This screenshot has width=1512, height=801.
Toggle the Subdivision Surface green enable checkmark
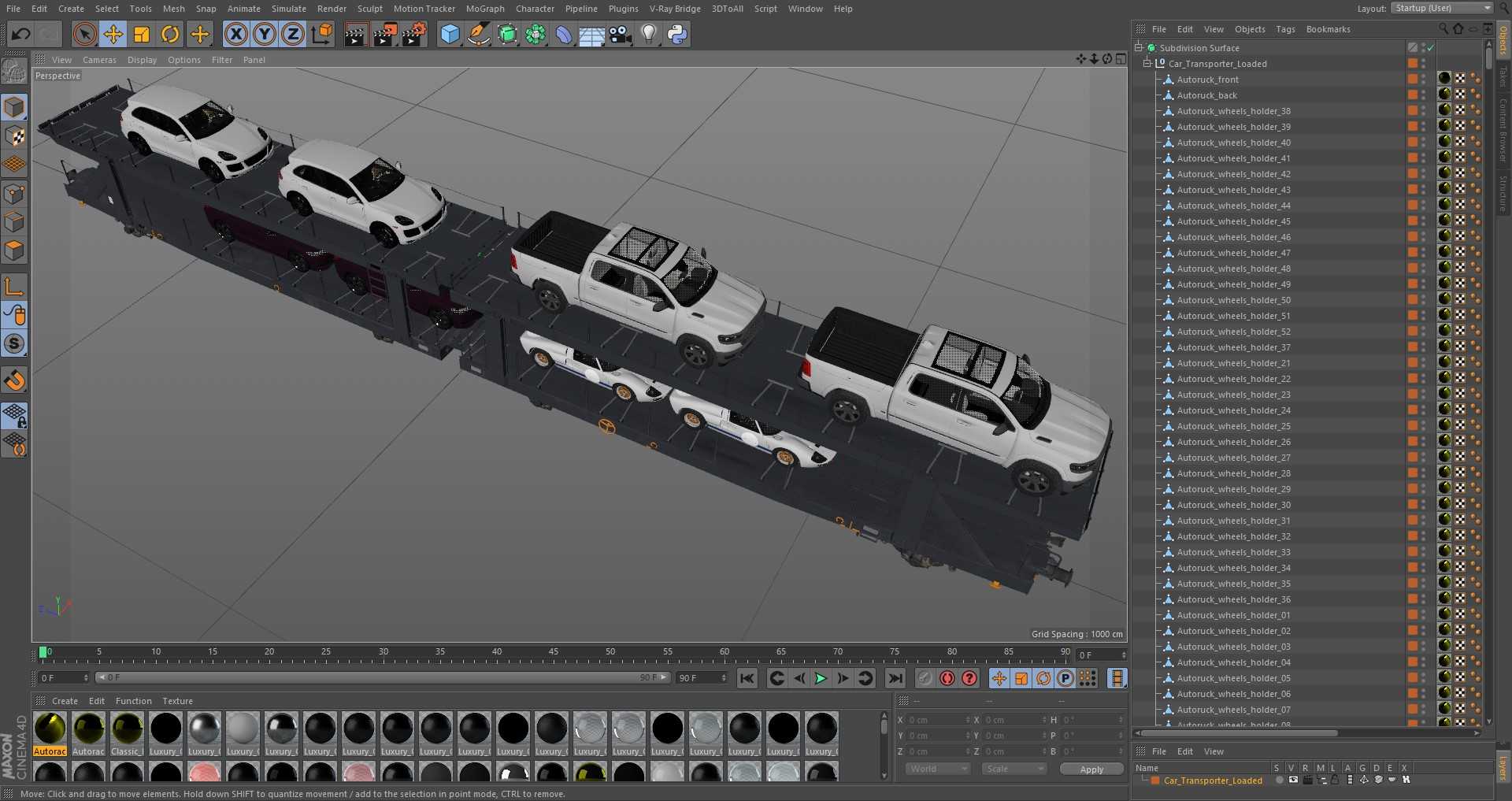click(x=1431, y=48)
